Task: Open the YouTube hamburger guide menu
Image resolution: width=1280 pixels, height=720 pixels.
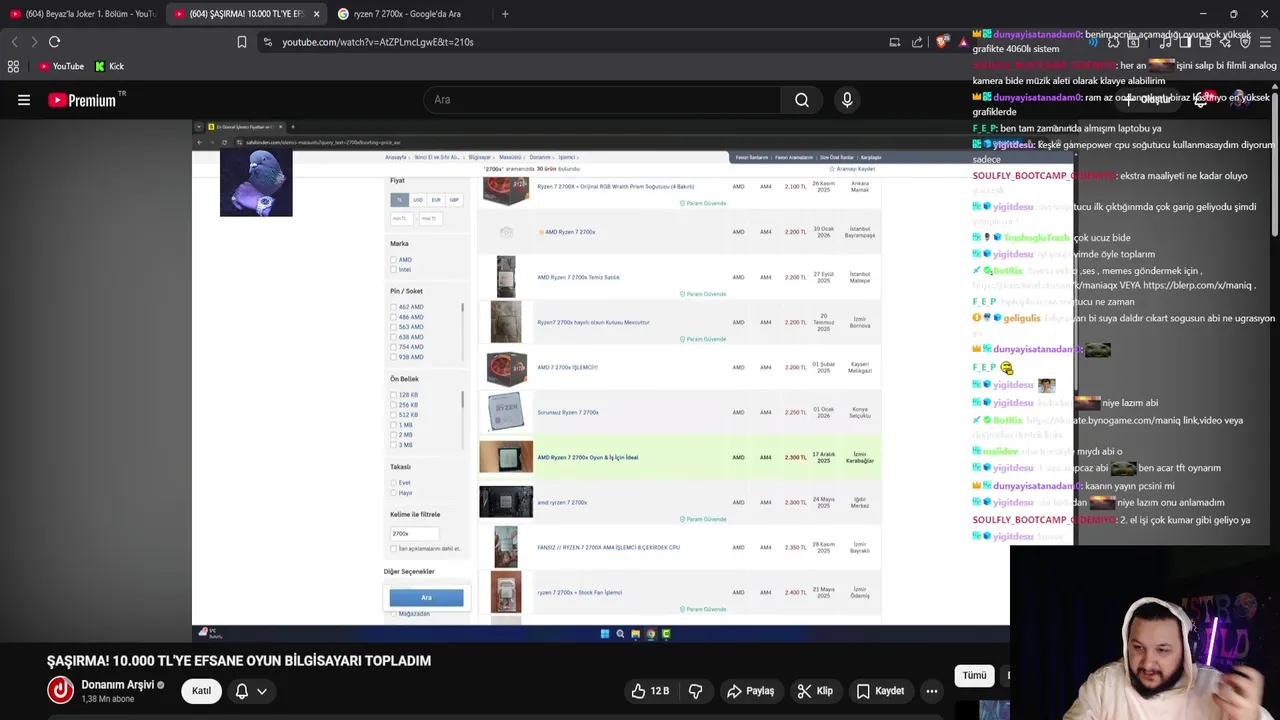Action: pos(24,100)
